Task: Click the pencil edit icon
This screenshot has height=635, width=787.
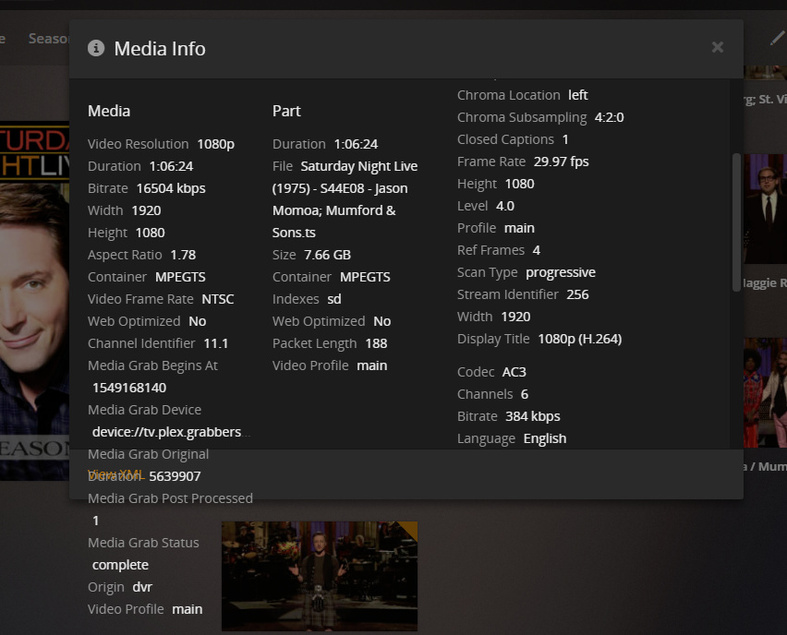Action: tap(777, 38)
